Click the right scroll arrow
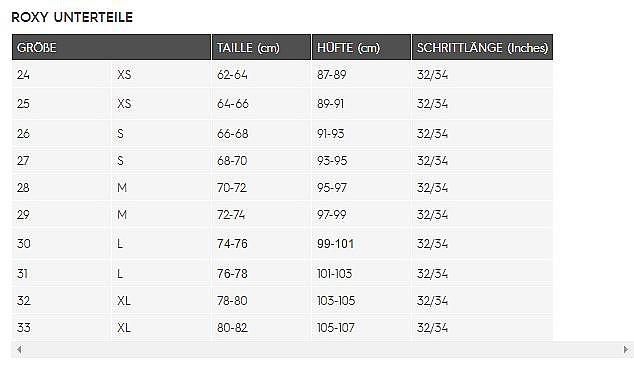 626,349
